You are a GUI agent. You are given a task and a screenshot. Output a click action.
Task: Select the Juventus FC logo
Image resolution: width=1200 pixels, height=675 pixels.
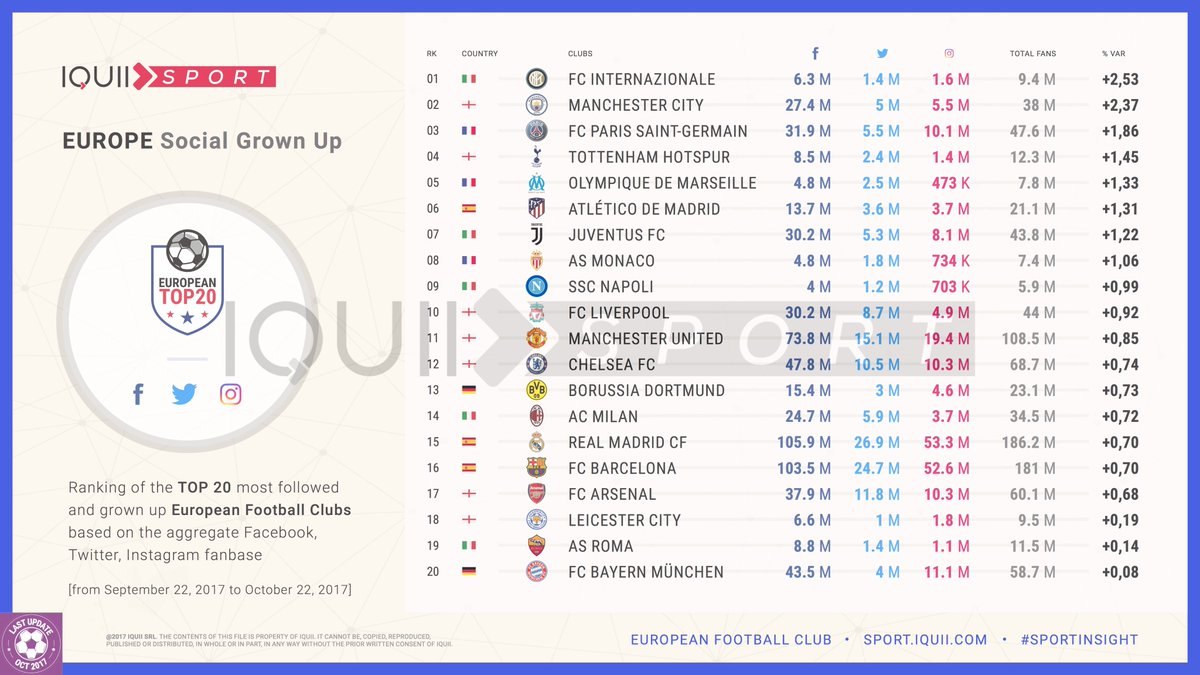[x=537, y=235]
